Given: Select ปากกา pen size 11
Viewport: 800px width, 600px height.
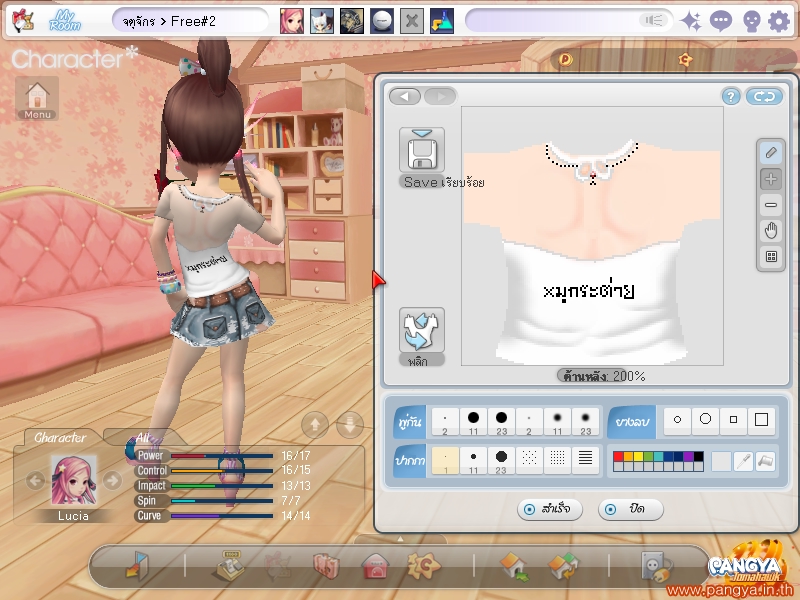Looking at the screenshot, I should pos(473,461).
